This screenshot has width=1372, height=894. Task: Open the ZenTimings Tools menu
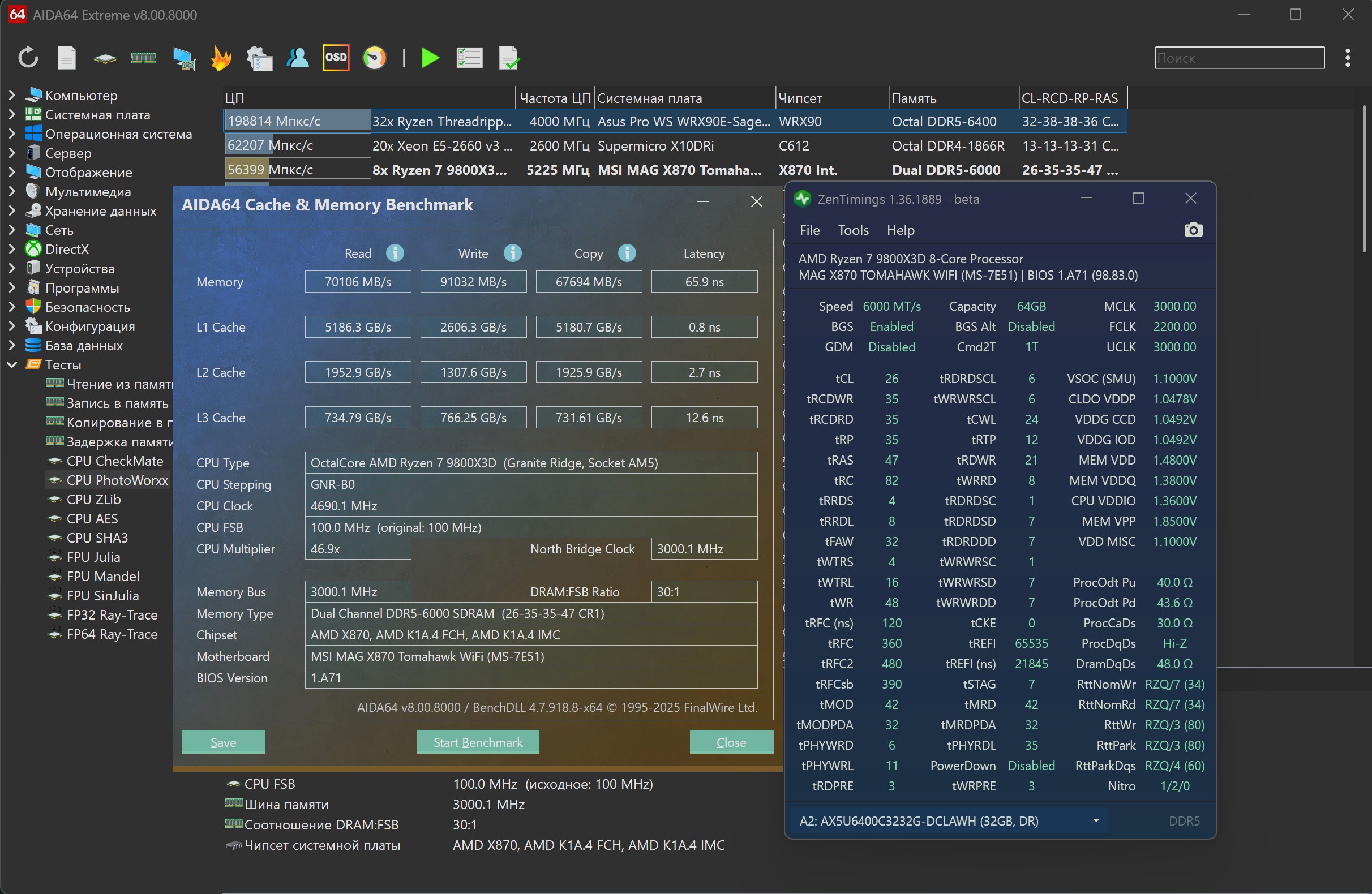point(852,230)
